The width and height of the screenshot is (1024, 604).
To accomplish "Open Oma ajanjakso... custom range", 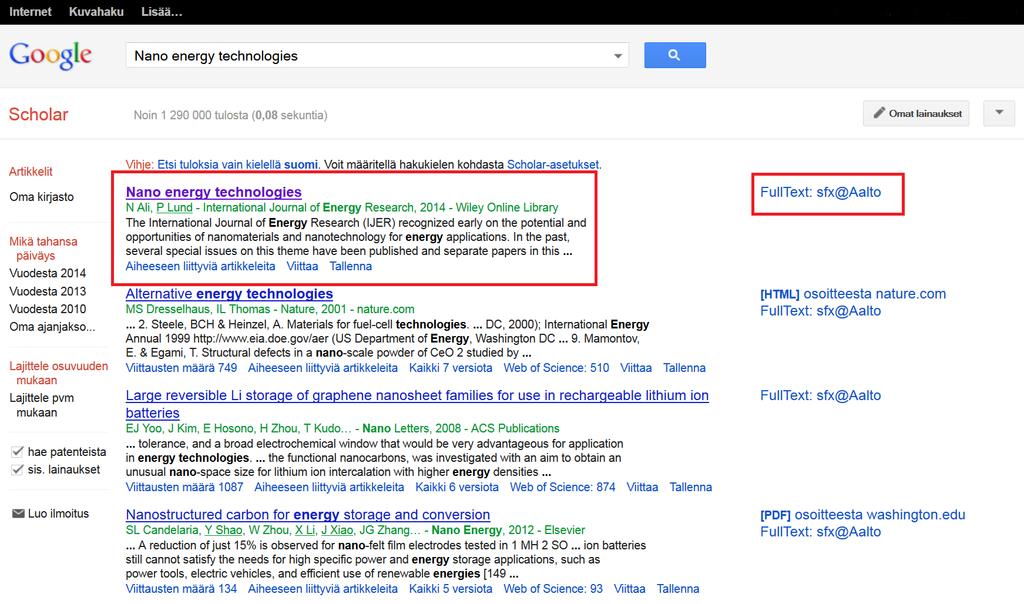I will pos(52,326).
